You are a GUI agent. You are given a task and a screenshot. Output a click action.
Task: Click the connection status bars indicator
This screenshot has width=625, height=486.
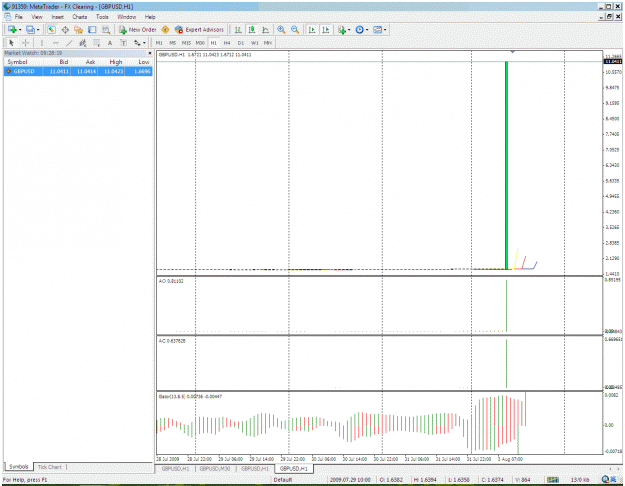click(x=553, y=480)
